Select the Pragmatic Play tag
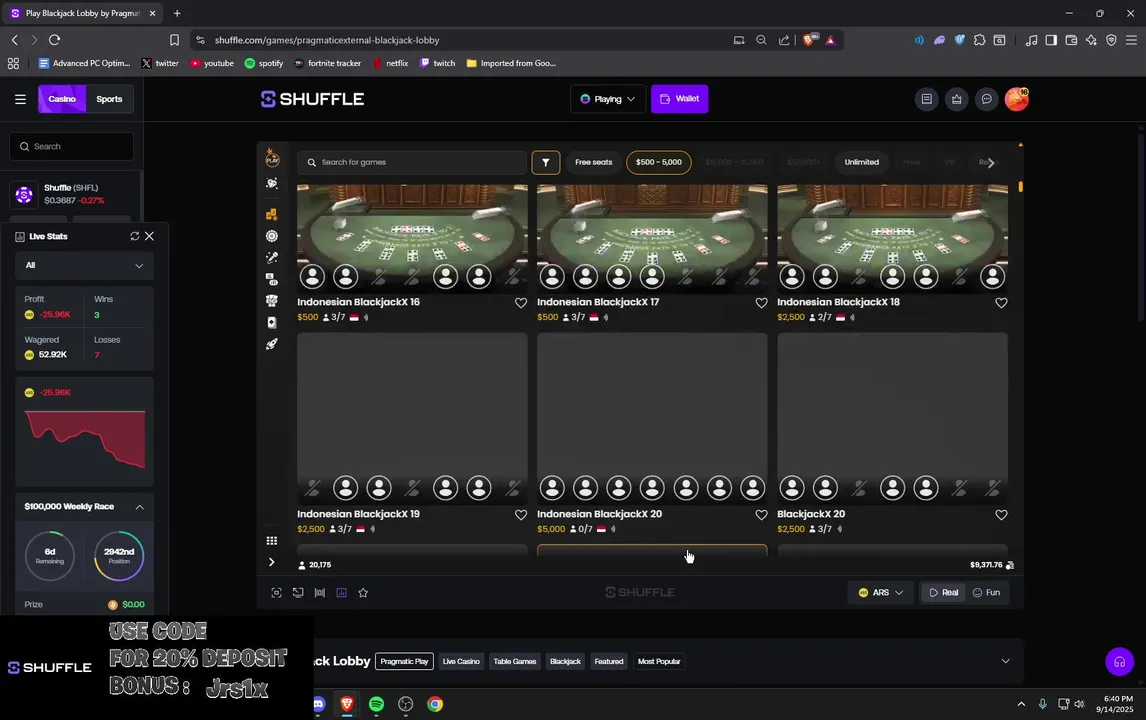This screenshot has height=720, width=1146. click(x=404, y=662)
